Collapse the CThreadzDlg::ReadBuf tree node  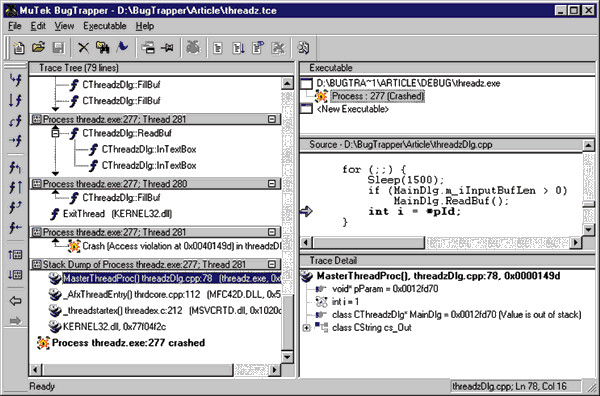pos(55,133)
